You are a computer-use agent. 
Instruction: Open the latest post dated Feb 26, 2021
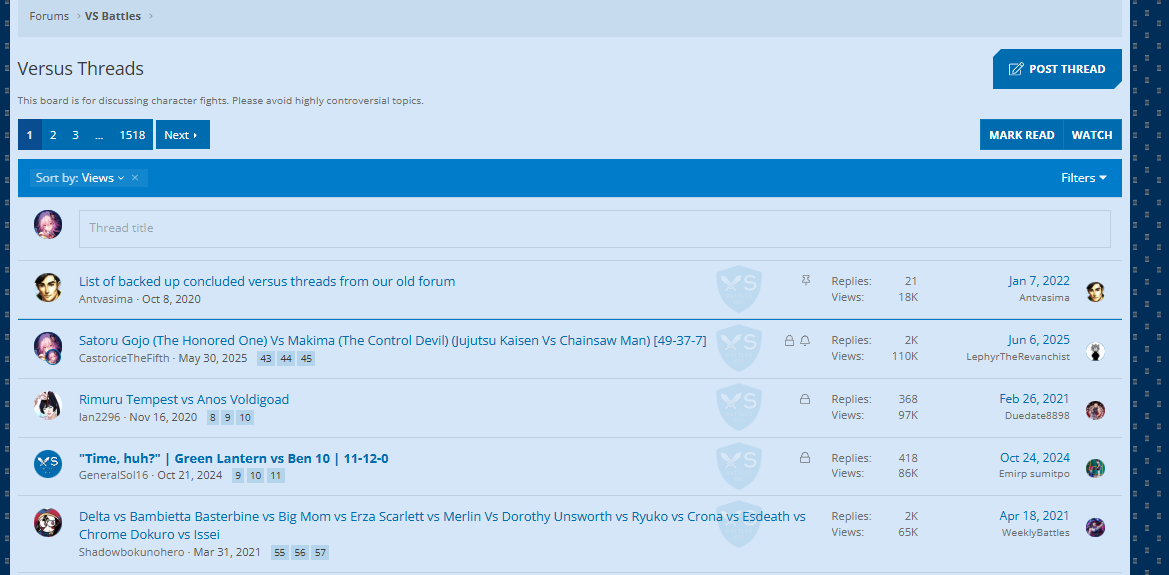point(1035,399)
